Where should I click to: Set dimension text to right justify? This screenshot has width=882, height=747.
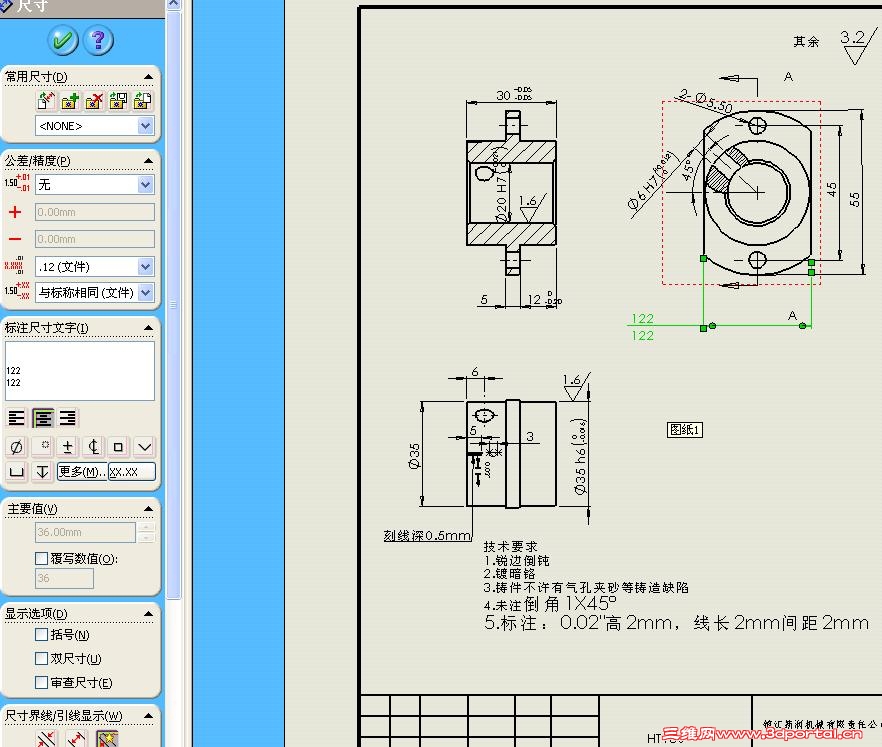tap(68, 418)
